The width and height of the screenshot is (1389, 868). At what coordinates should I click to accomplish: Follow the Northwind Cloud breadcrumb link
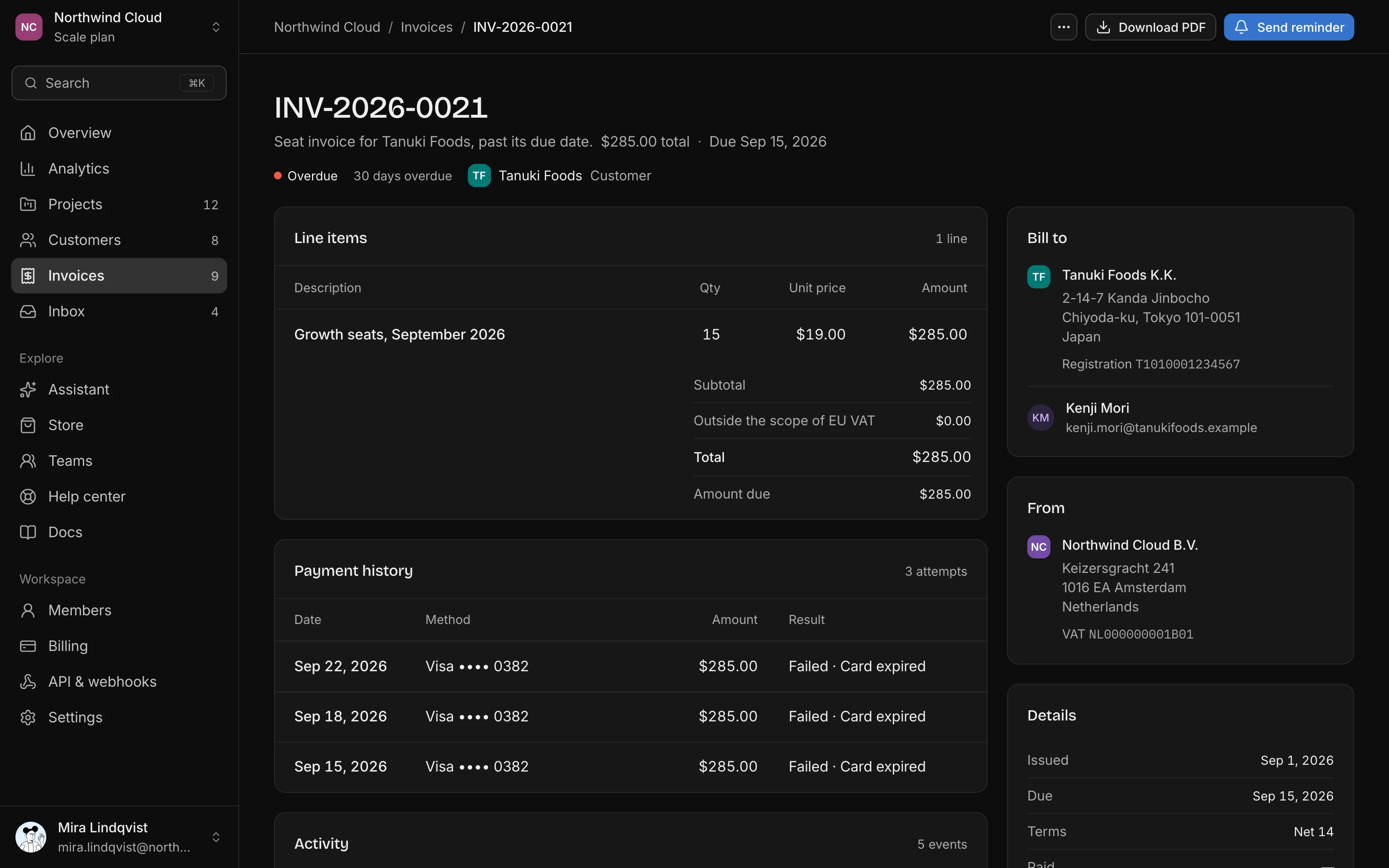(327, 27)
